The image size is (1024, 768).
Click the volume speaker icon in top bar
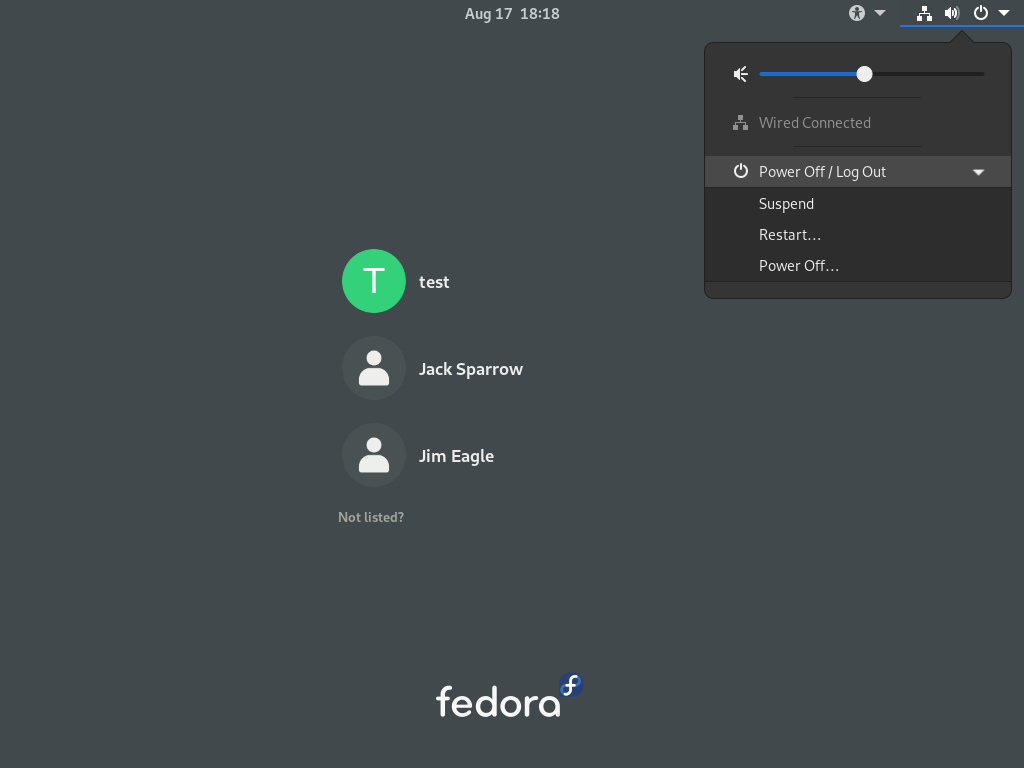tap(952, 13)
